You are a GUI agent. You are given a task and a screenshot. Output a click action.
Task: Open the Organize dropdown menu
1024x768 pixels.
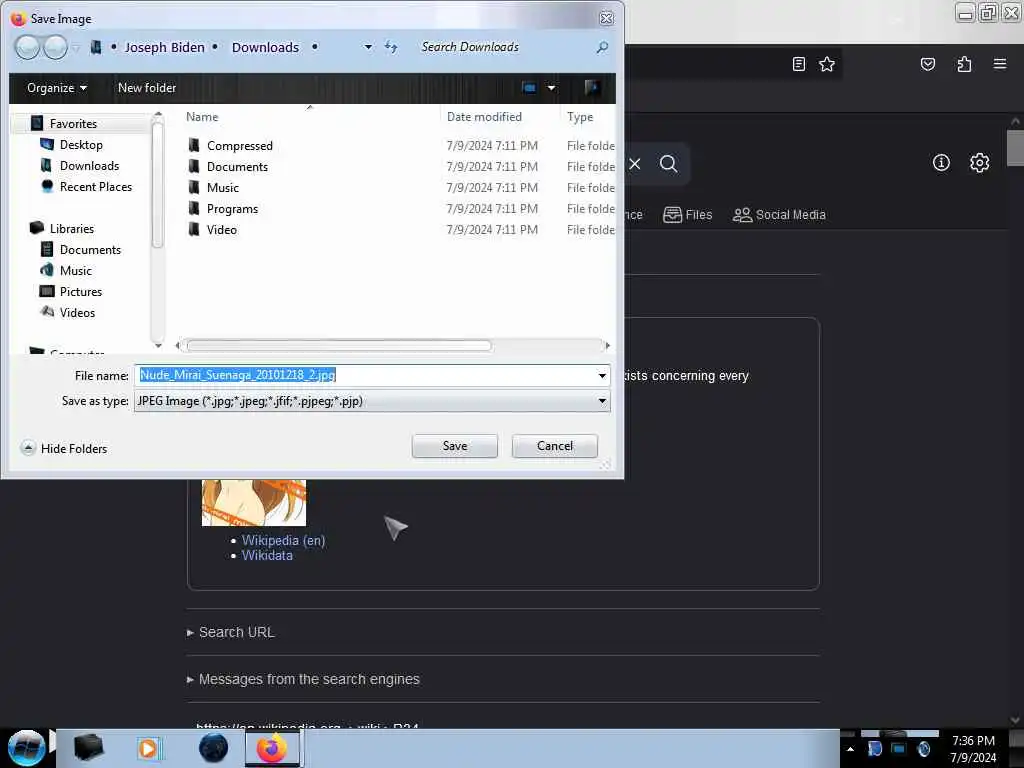point(57,88)
